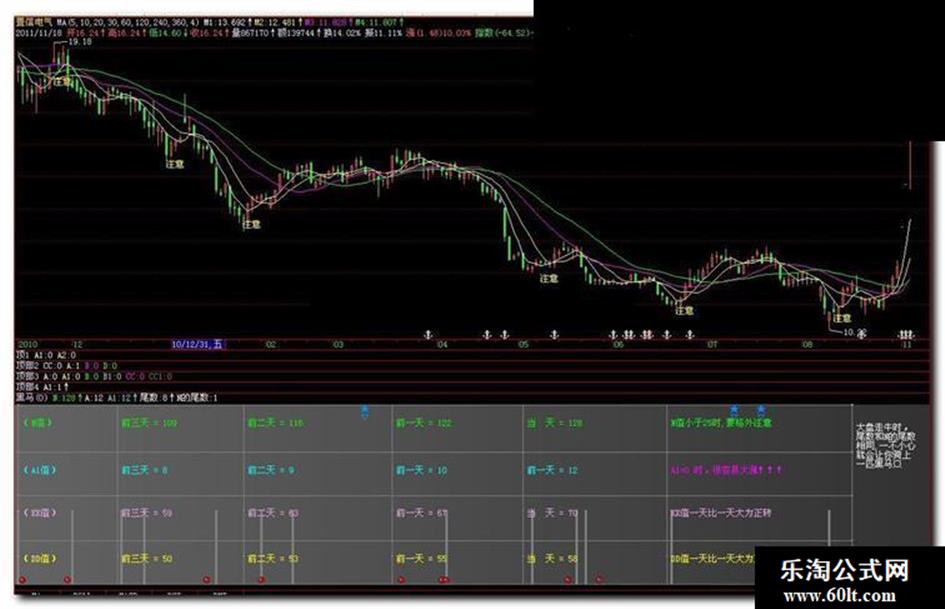Image resolution: width=945 pixels, height=609 pixels.
Task: Click the M值 cell 前二天 = 116
Action: click(275, 423)
